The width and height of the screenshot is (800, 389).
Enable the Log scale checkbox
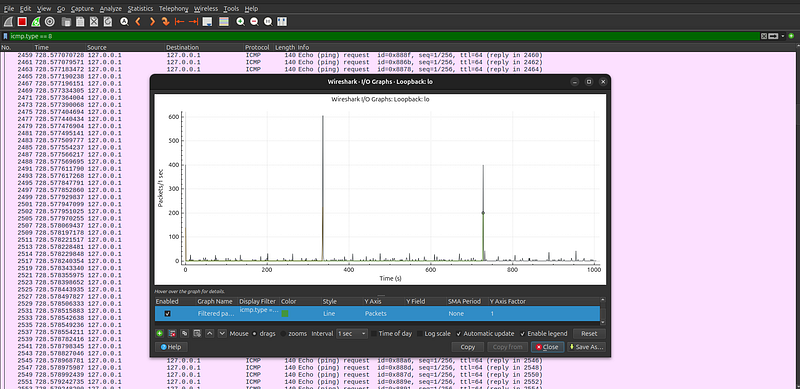pyautogui.click(x=420, y=334)
